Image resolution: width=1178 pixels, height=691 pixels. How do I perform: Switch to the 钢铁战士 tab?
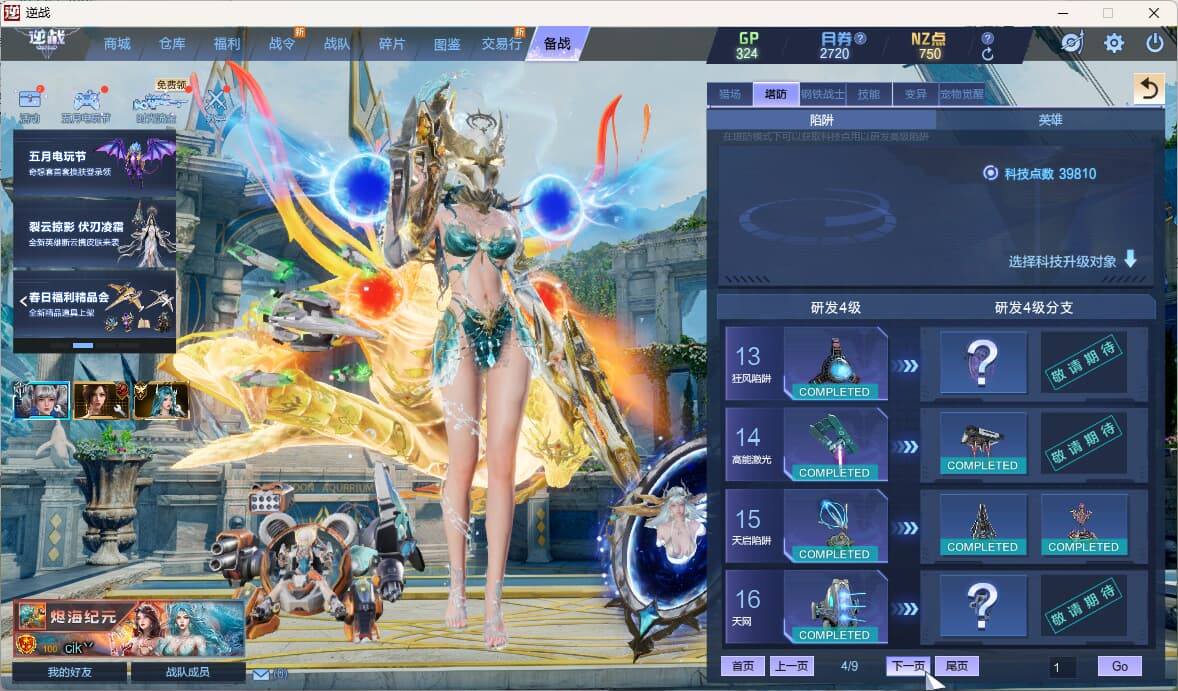click(823, 94)
